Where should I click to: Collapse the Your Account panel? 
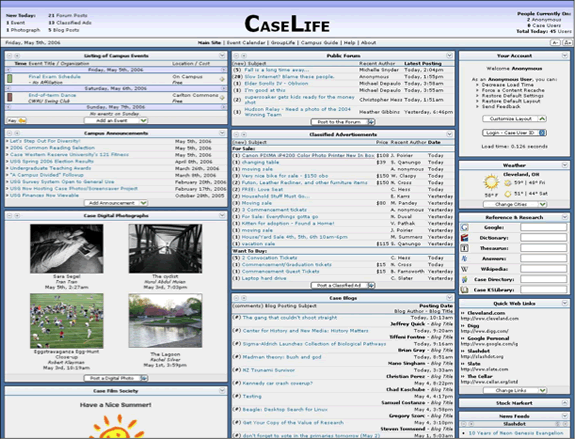565,55
